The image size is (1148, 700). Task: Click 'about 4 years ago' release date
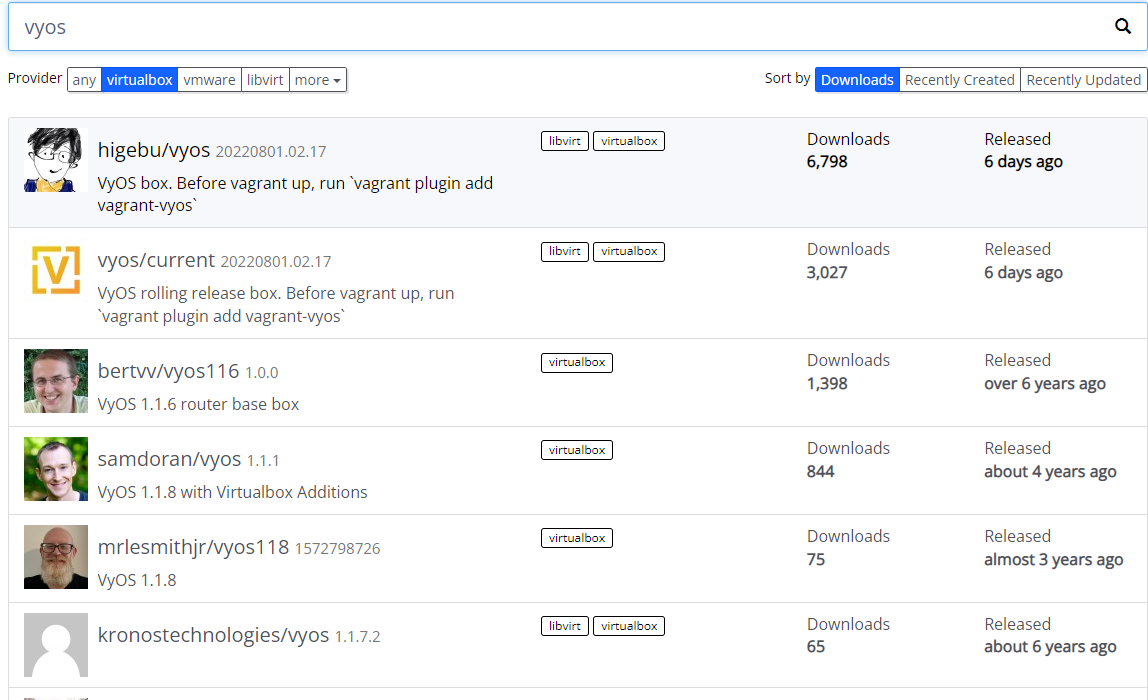[x=1050, y=472]
